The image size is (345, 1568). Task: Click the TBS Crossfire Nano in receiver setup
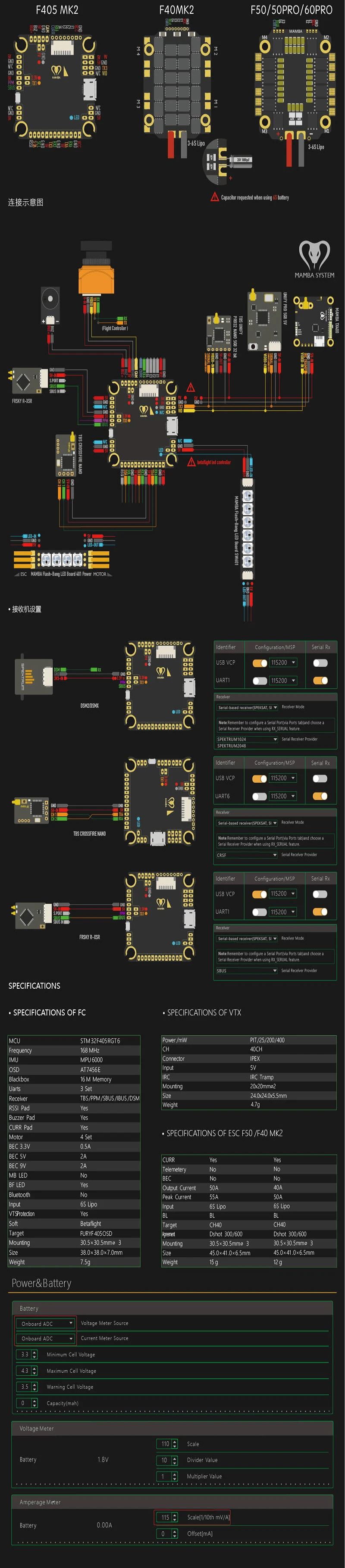point(31,810)
